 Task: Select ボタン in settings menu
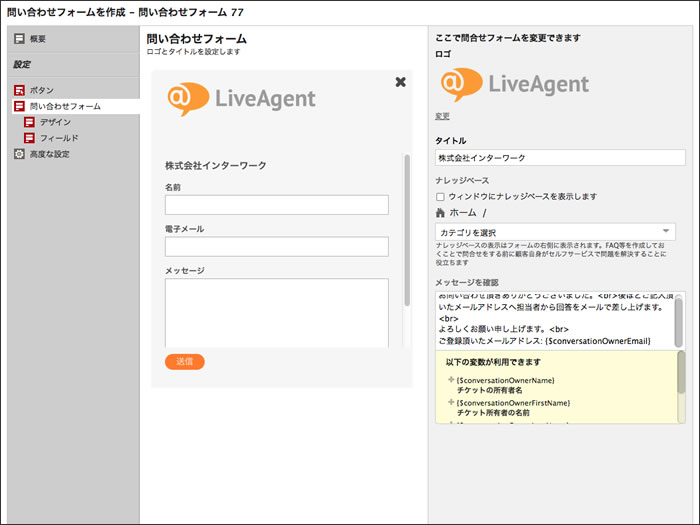click(42, 90)
